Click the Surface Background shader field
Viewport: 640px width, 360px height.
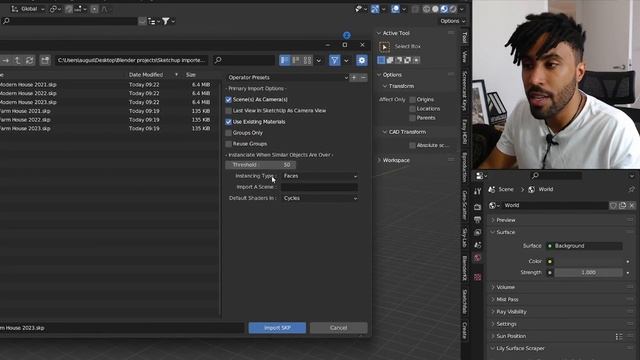point(584,246)
